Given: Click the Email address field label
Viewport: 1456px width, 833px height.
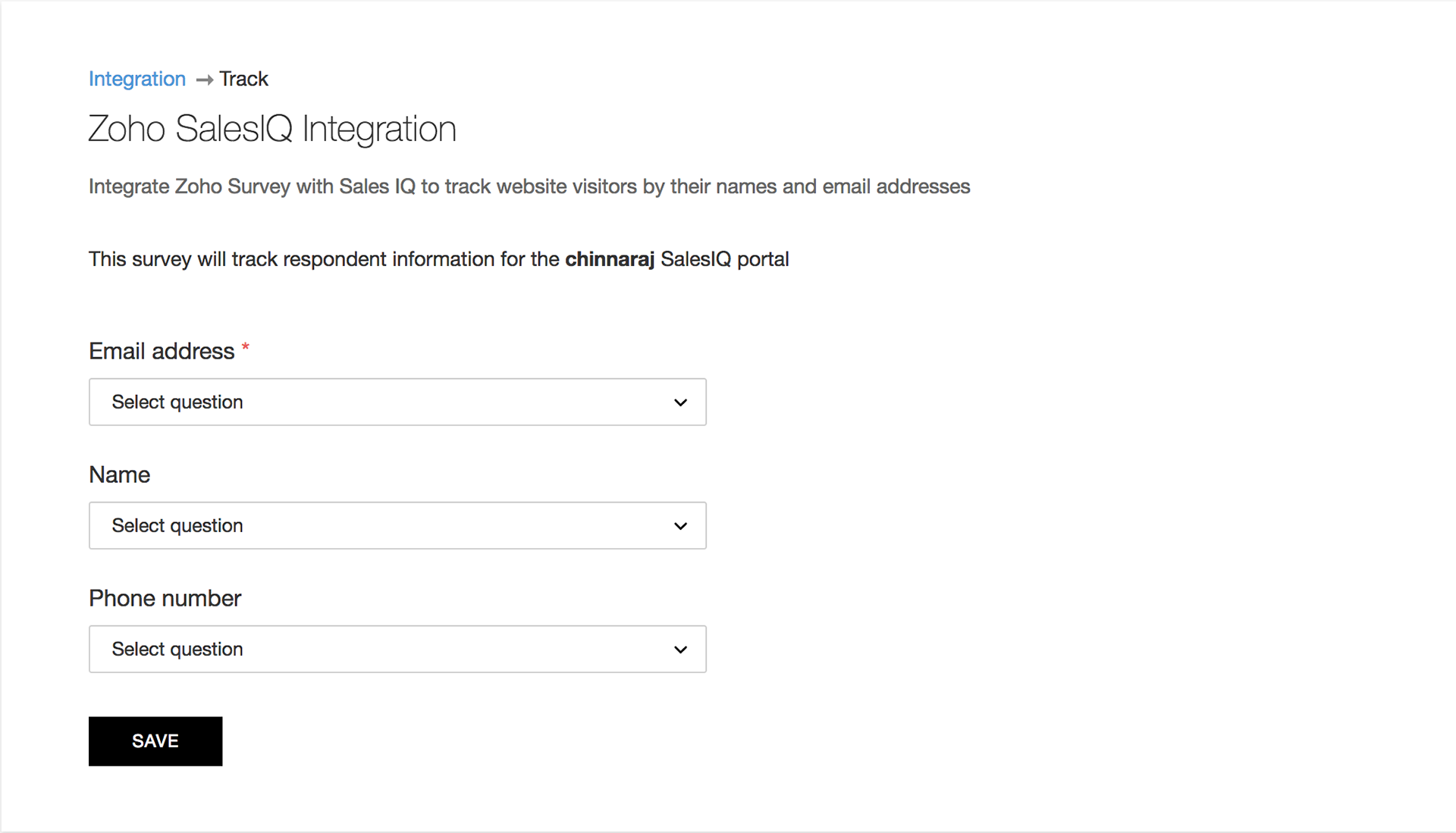Looking at the screenshot, I should click(x=162, y=351).
